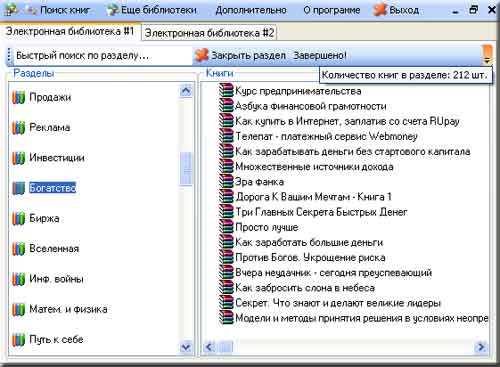Select Вчера неудачник - сегодня преуспевающий
This screenshot has width=500, height=367.
click(334, 273)
